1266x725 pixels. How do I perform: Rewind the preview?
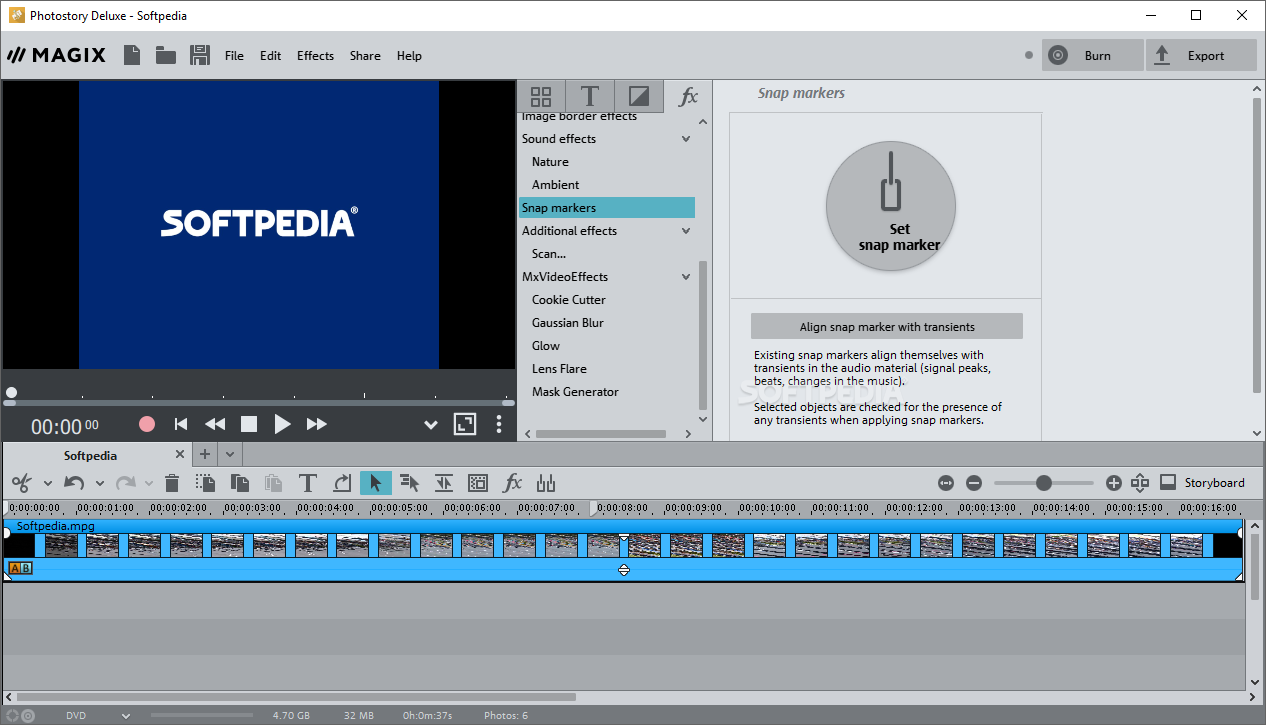(x=215, y=424)
